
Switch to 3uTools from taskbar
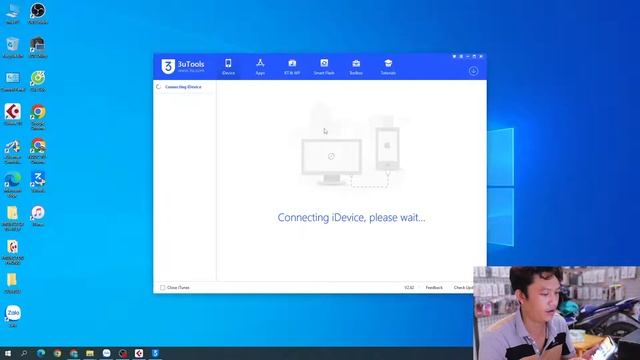[155, 353]
